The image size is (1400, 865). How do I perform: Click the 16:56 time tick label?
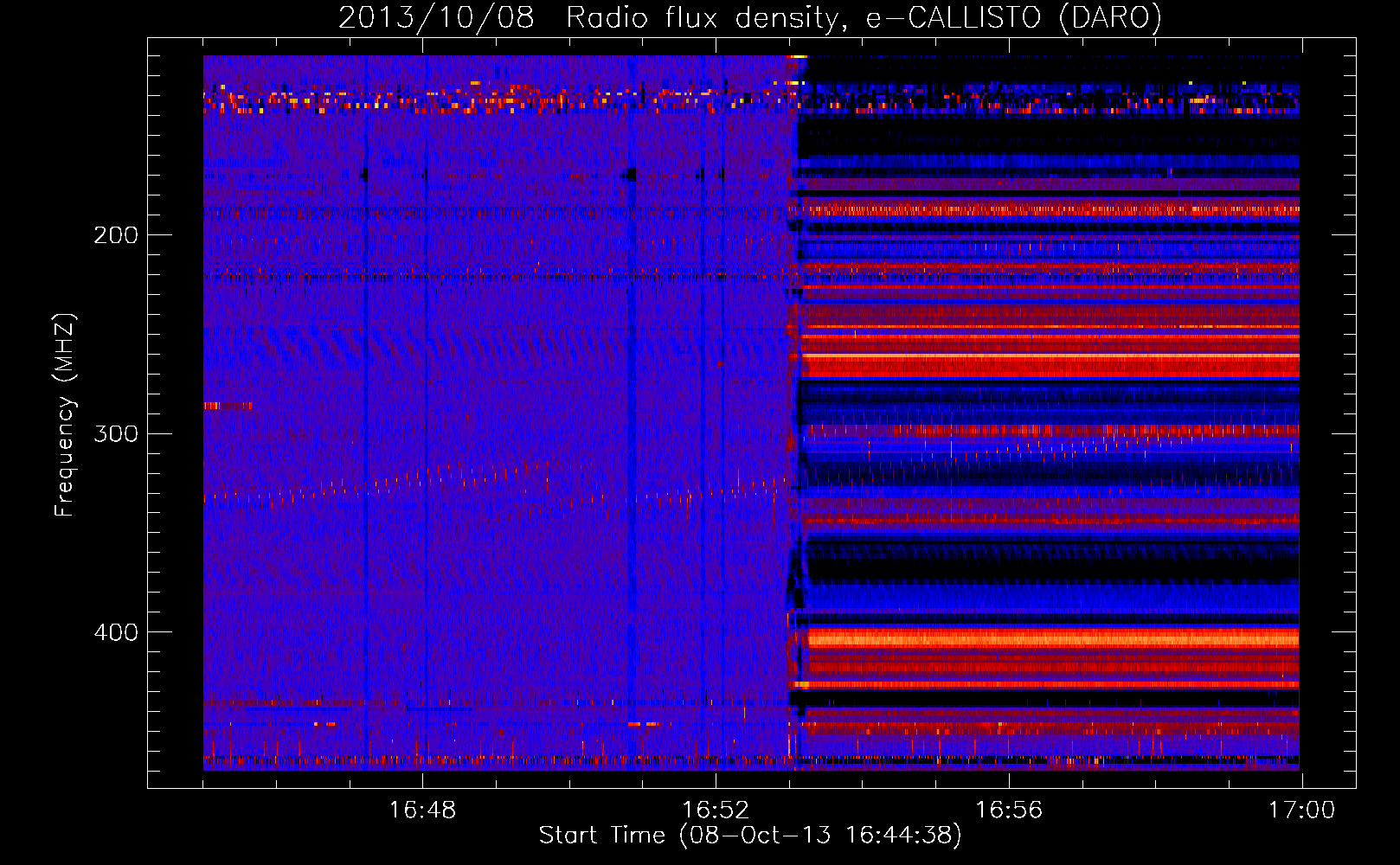[x=1009, y=811]
